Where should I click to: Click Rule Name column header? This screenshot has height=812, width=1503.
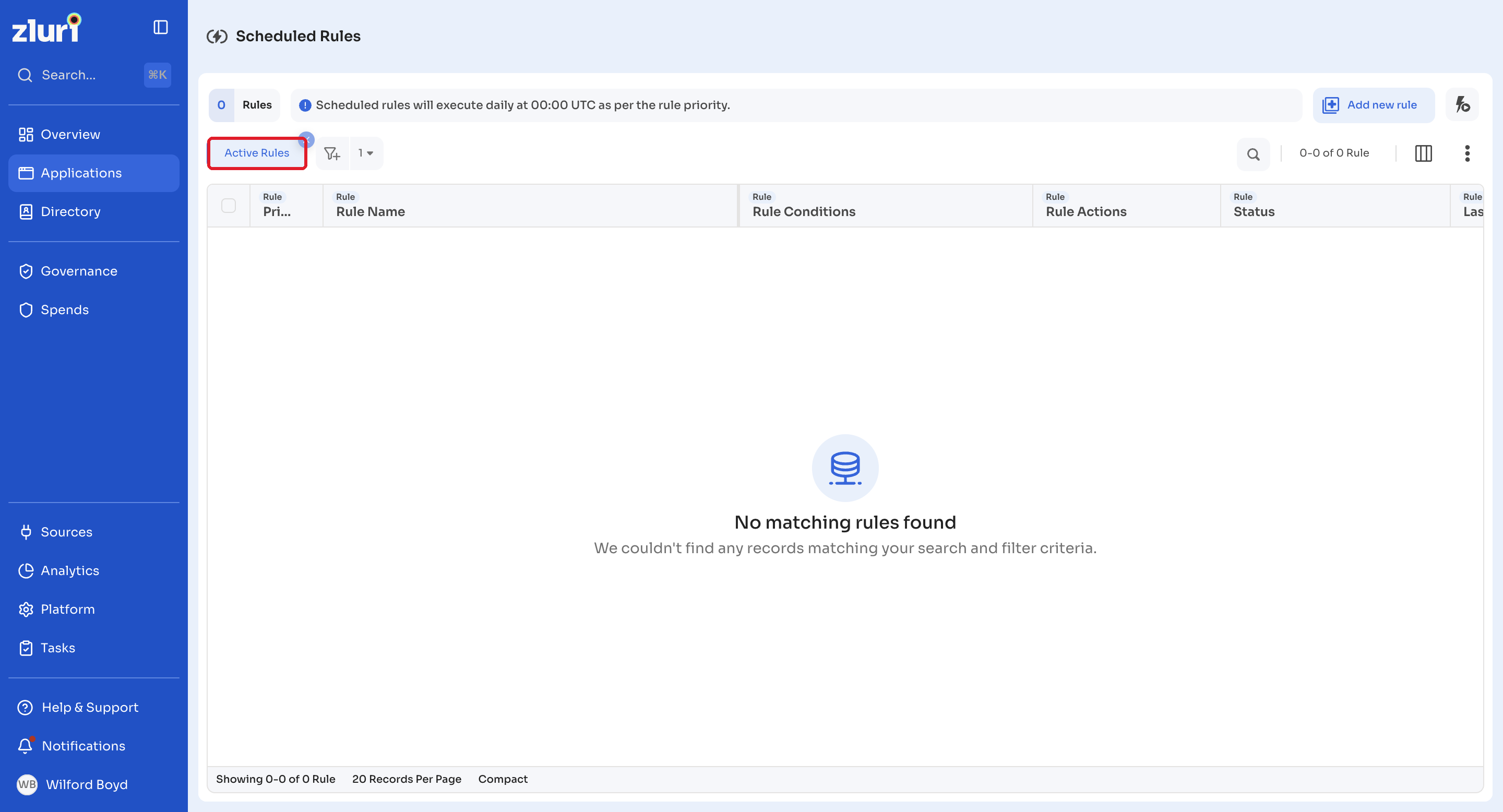click(530, 205)
